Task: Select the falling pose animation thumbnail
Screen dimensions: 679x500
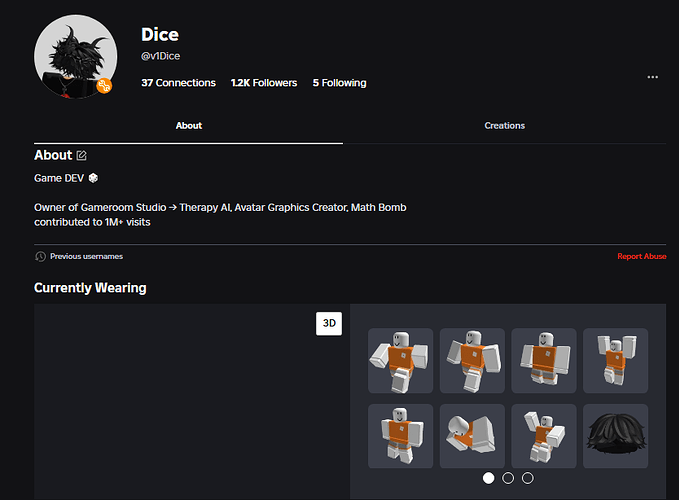Action: 472,436
